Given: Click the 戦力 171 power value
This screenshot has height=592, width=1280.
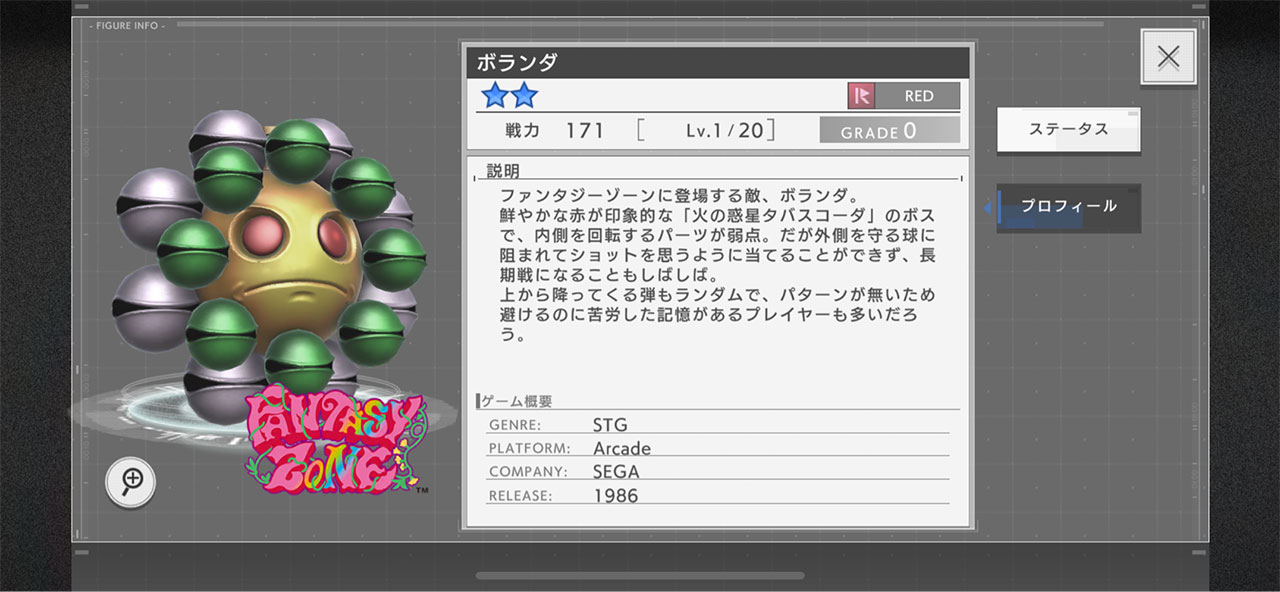Looking at the screenshot, I should [x=556, y=130].
